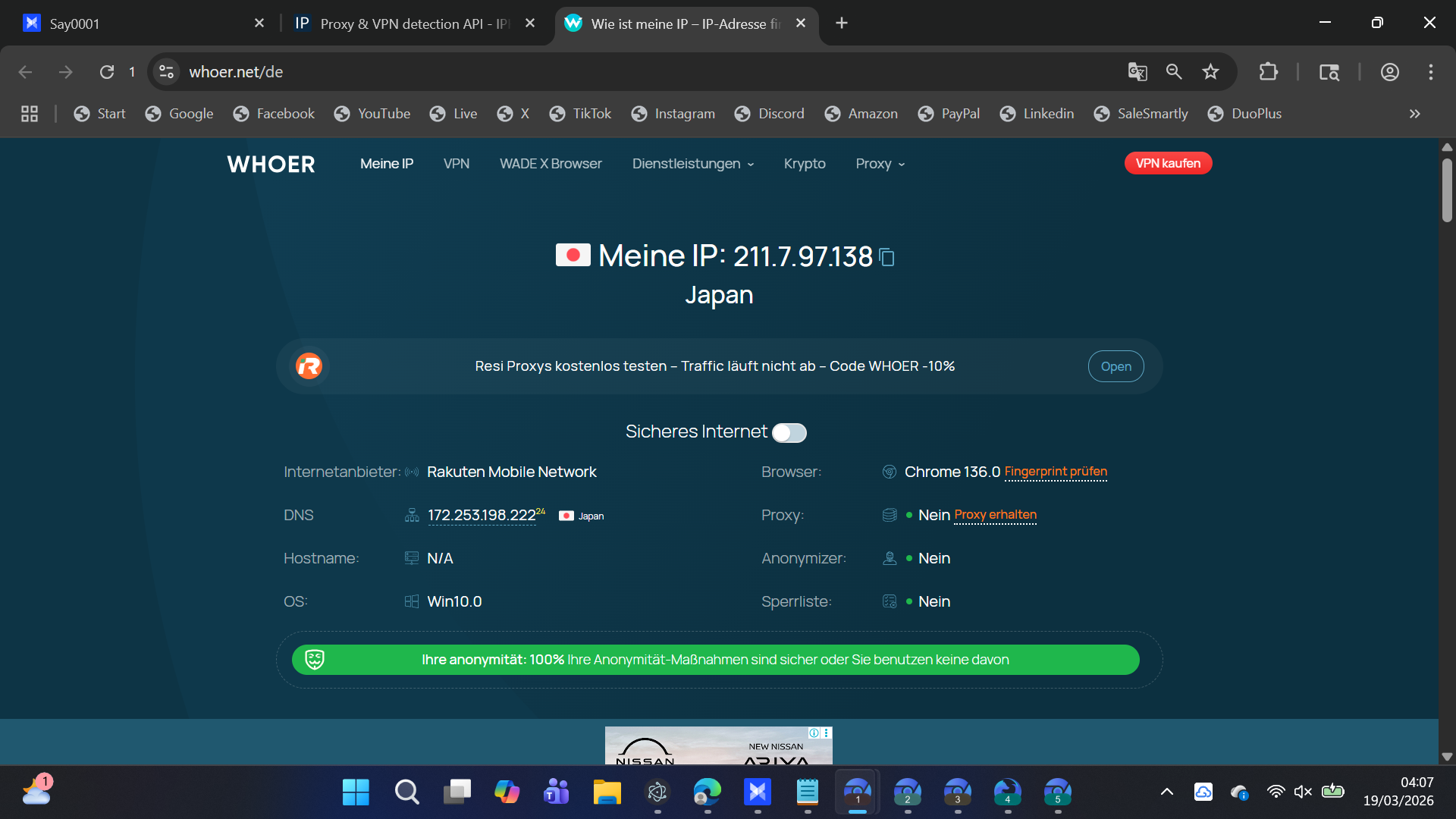Expand the Dienstleistungen dropdown menu
This screenshot has height=819, width=1456.
[692, 164]
